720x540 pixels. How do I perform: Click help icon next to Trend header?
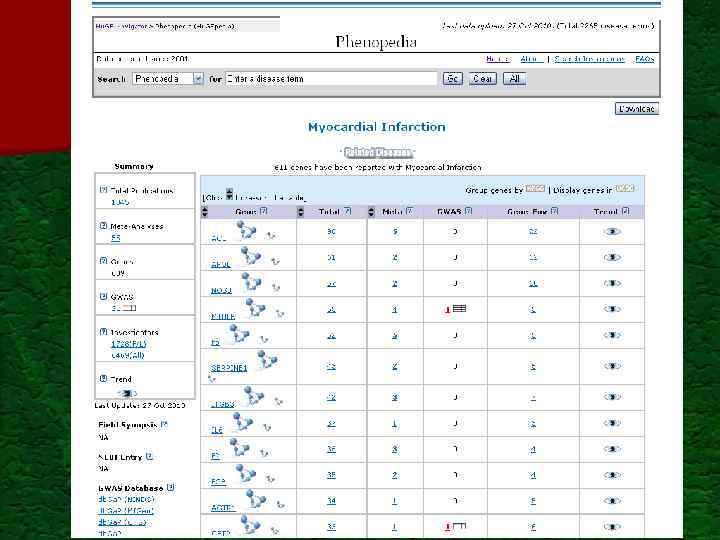(625, 211)
